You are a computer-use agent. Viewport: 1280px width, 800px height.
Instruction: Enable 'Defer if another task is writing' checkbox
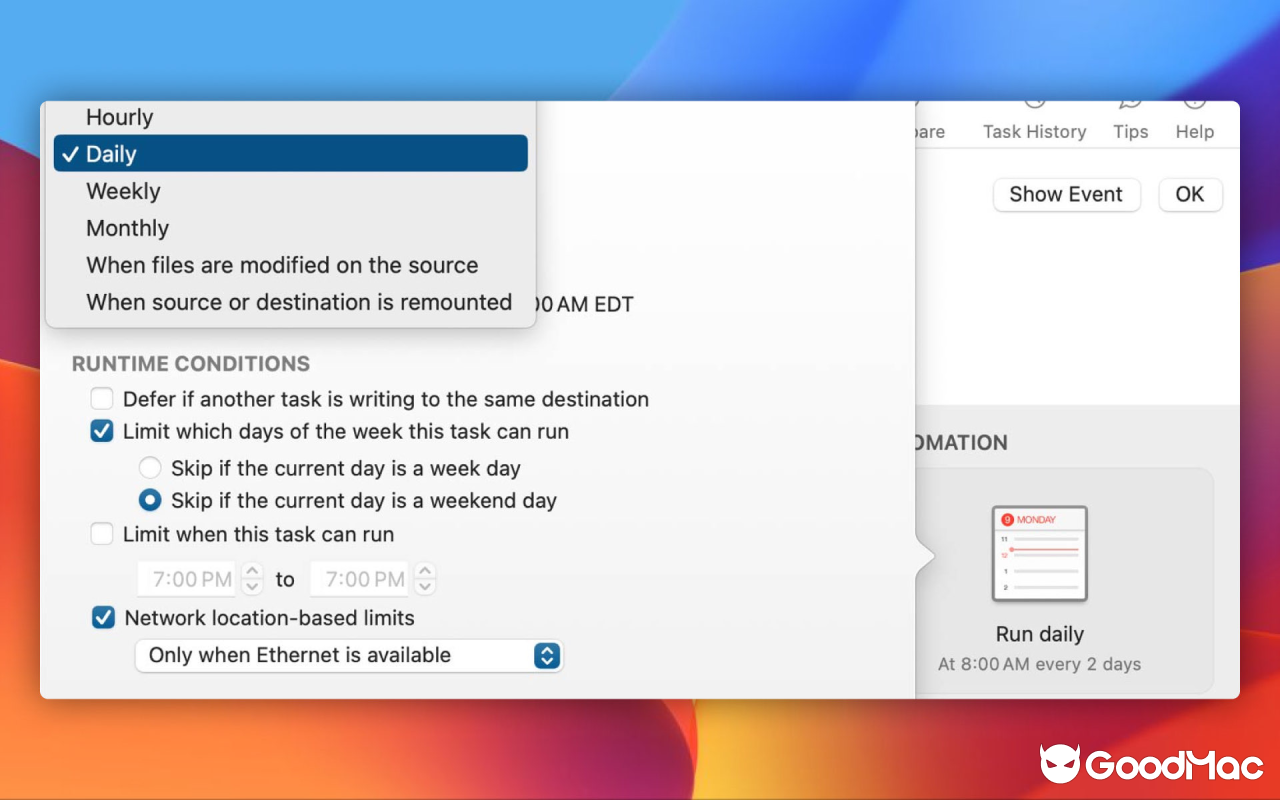(x=101, y=398)
